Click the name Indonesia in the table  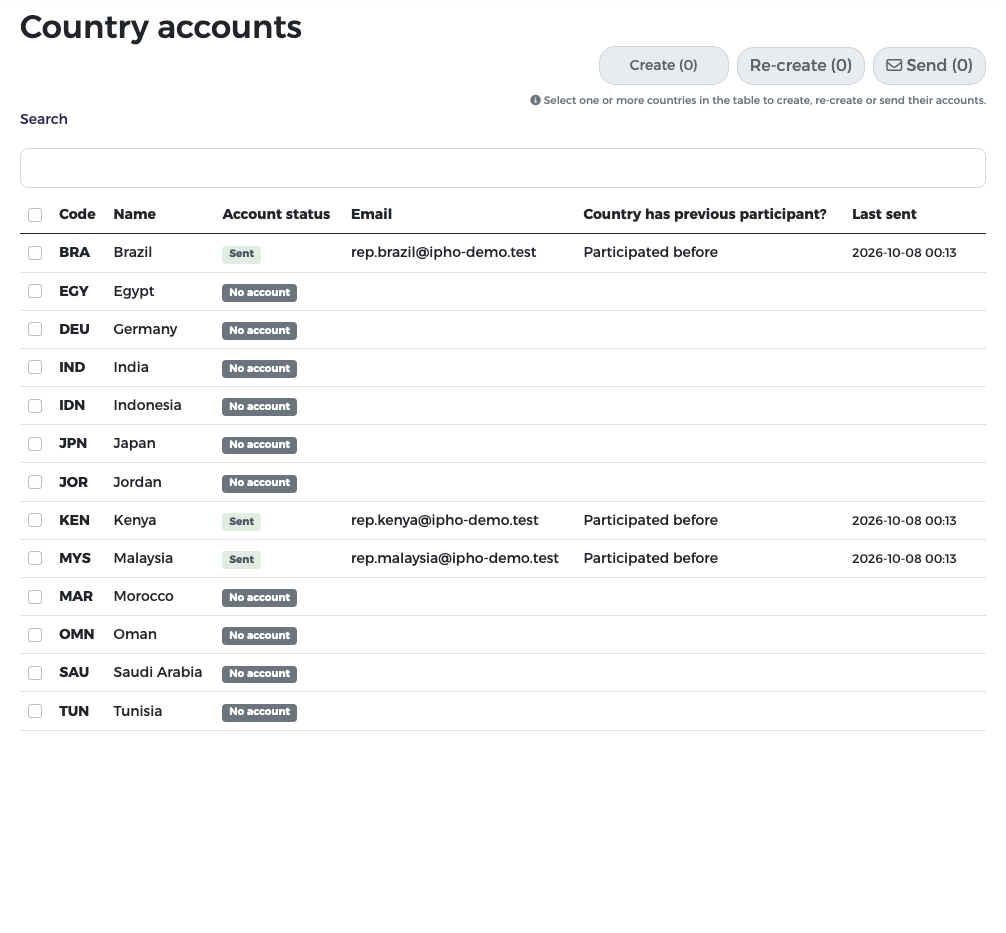pos(148,406)
